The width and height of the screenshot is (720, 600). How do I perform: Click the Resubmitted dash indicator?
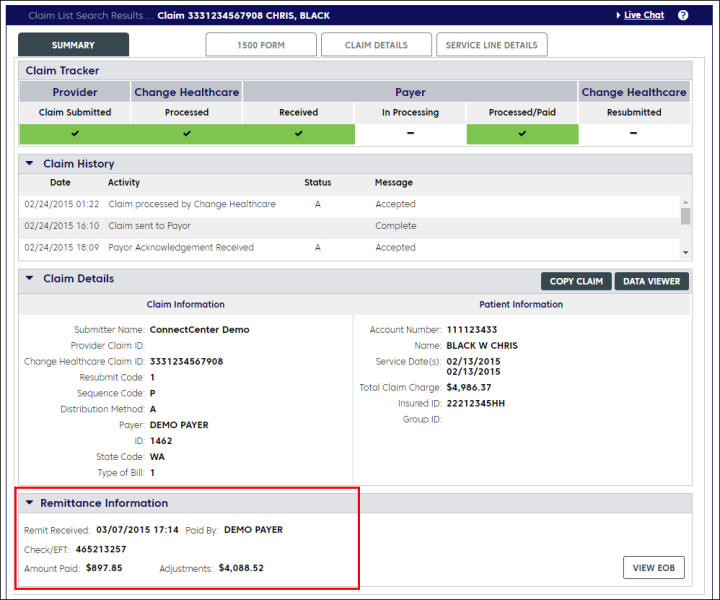[x=634, y=133]
